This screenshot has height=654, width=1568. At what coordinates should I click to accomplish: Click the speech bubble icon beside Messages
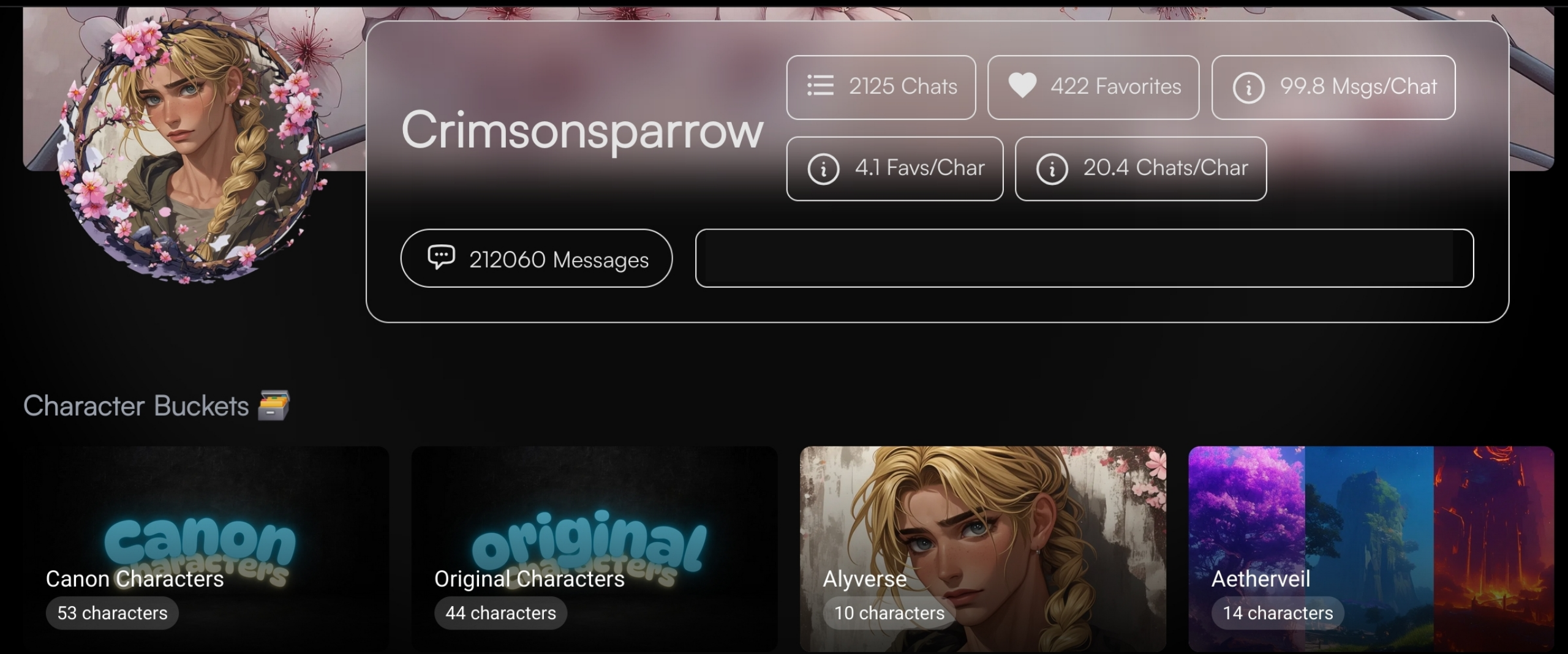(x=441, y=258)
